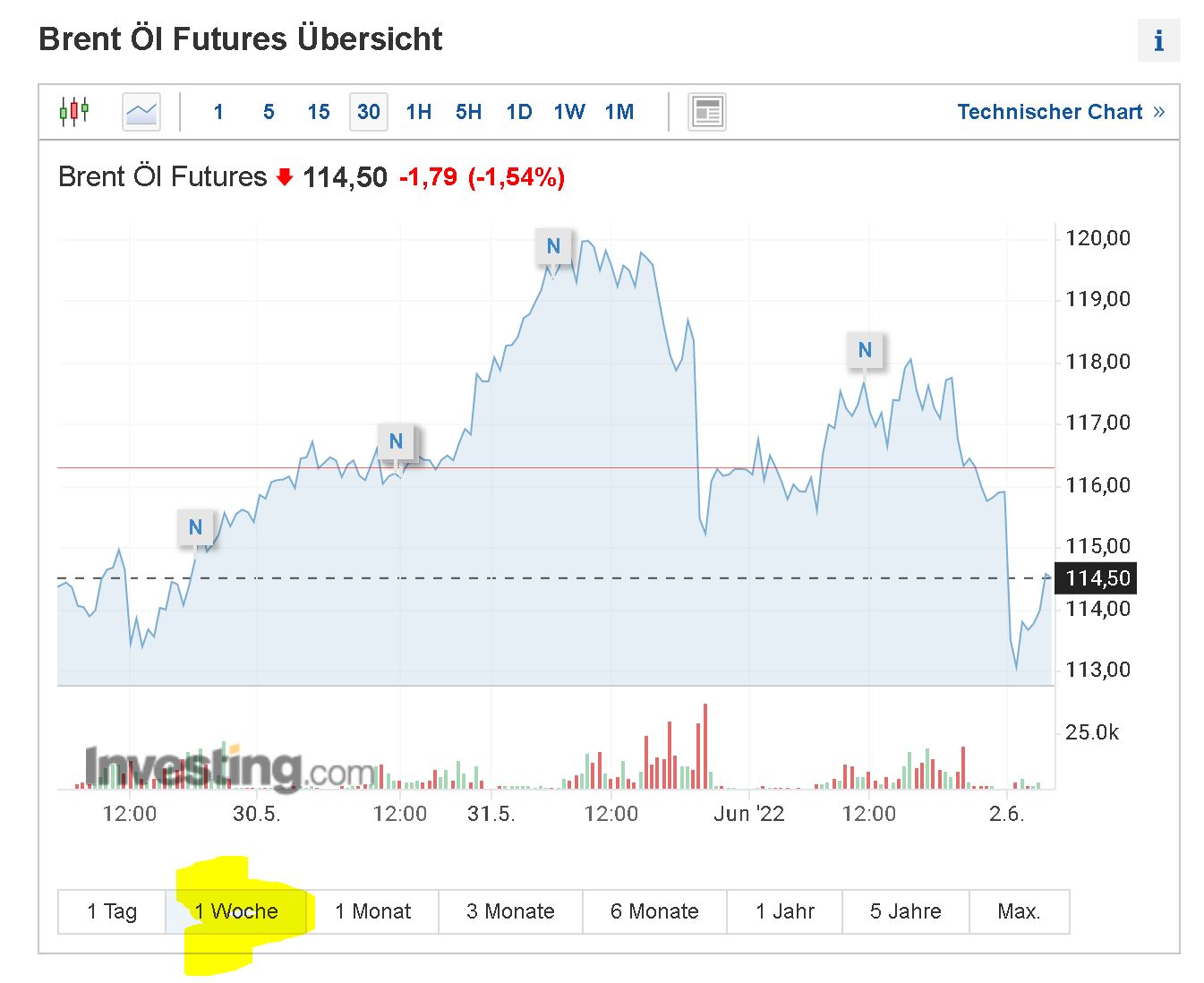Switch to the 1 Monat range tab
Screen dimensions: 1204x983
click(372, 911)
